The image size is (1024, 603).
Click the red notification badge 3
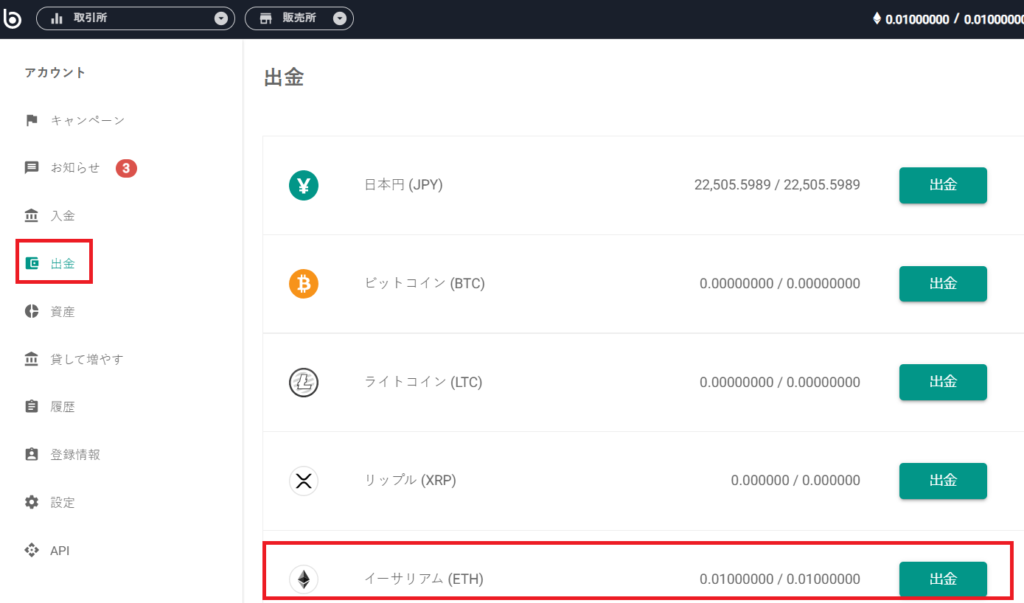click(x=126, y=169)
